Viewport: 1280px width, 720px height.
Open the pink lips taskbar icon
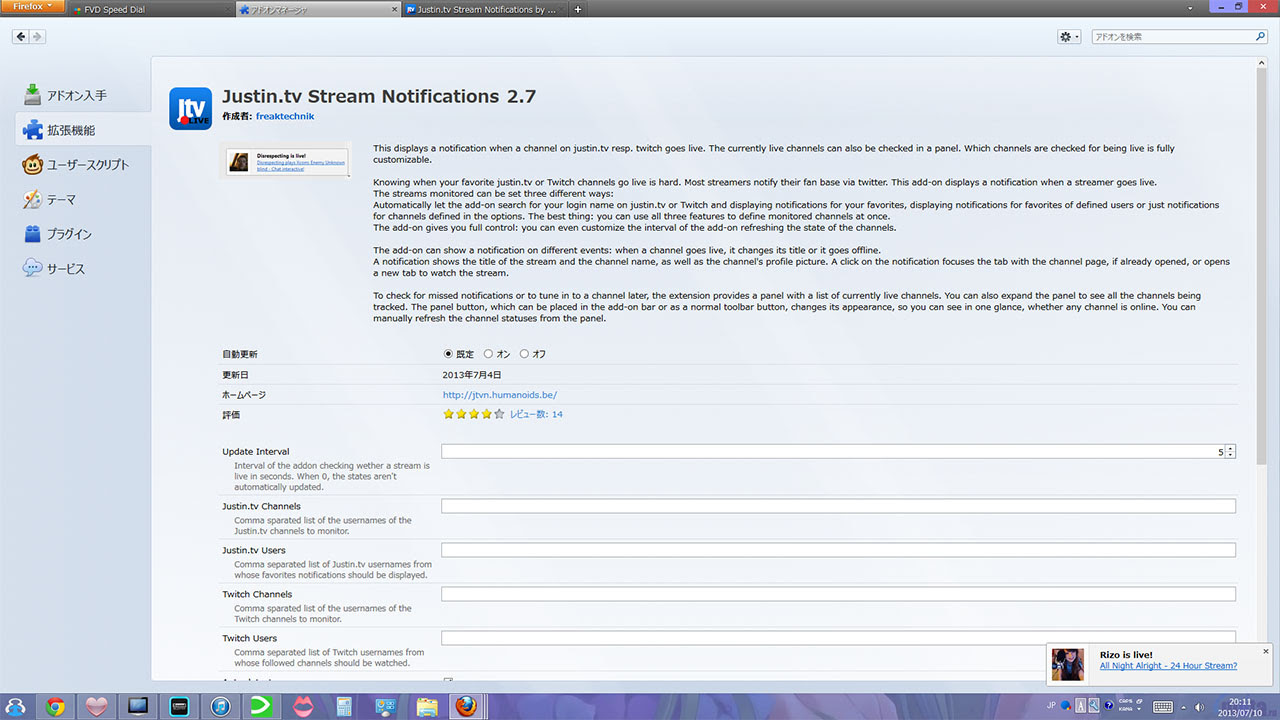[303, 707]
